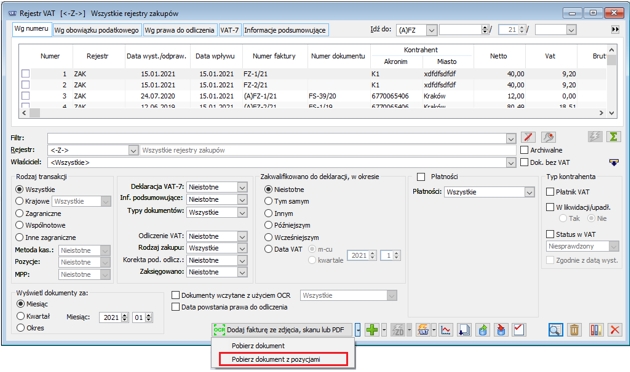Click the red X cancel icon at bottom right

coord(614,330)
